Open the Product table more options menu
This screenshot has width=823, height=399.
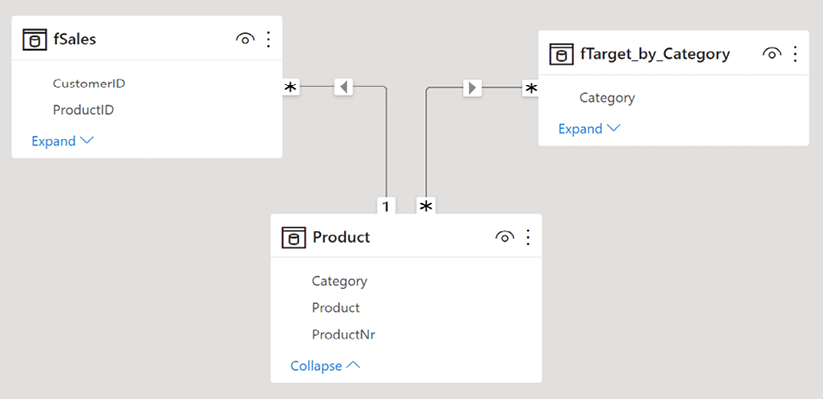coord(528,237)
